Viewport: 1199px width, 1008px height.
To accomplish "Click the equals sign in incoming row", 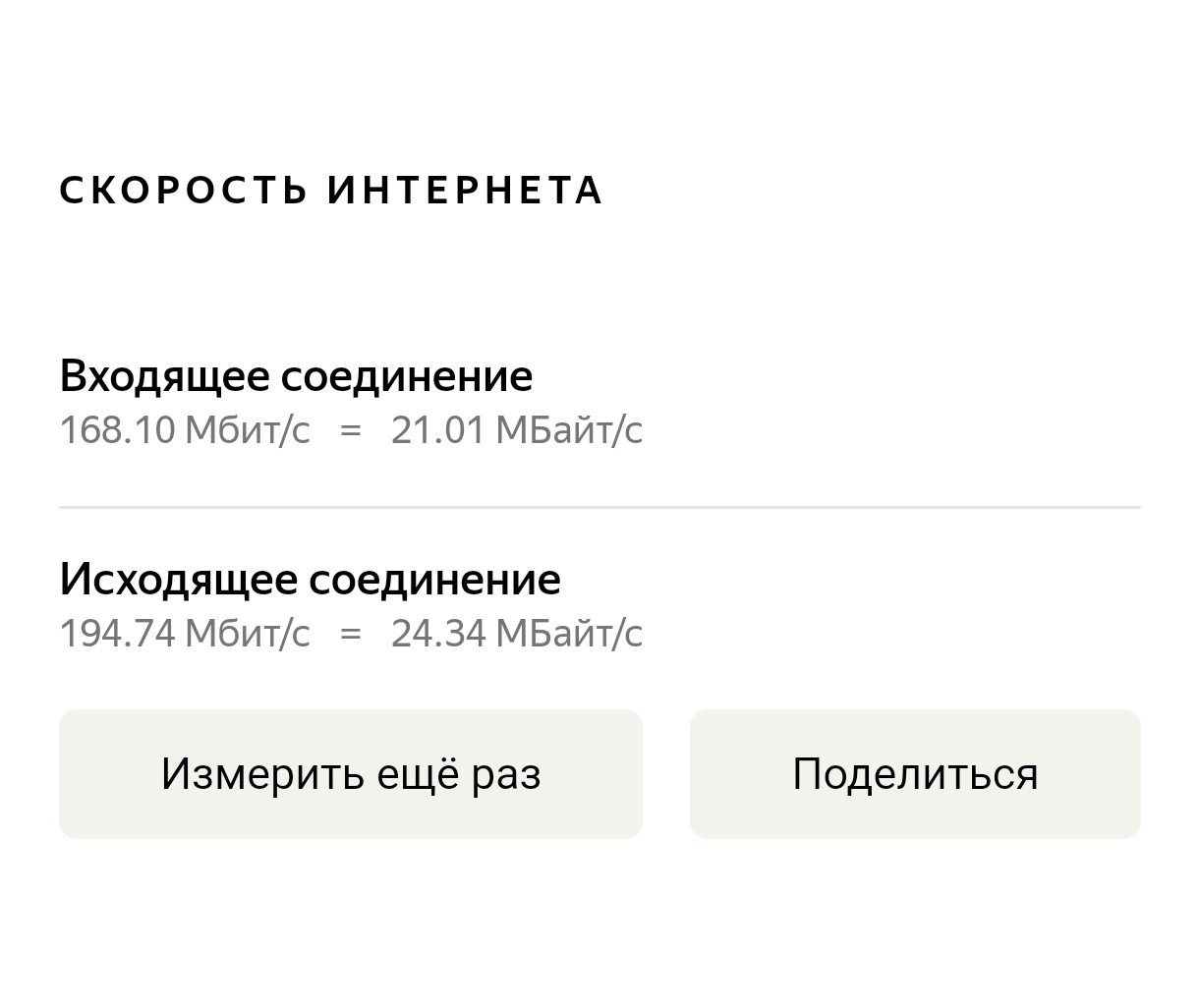I will point(351,430).
